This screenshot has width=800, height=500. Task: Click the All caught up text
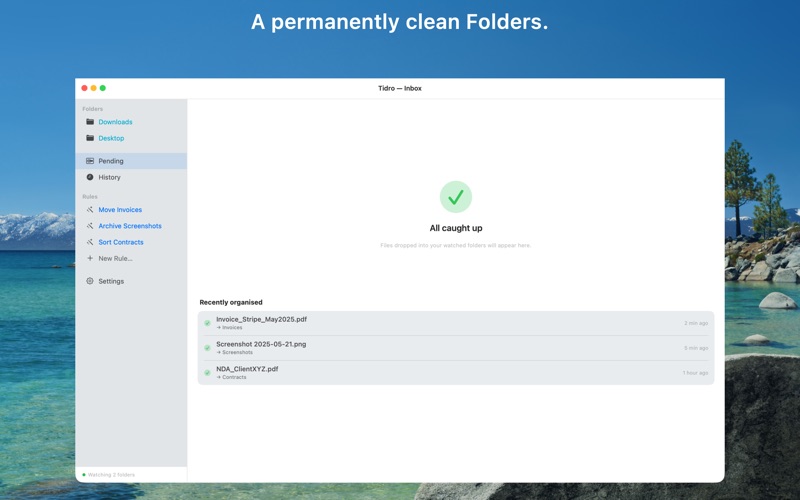[456, 228]
